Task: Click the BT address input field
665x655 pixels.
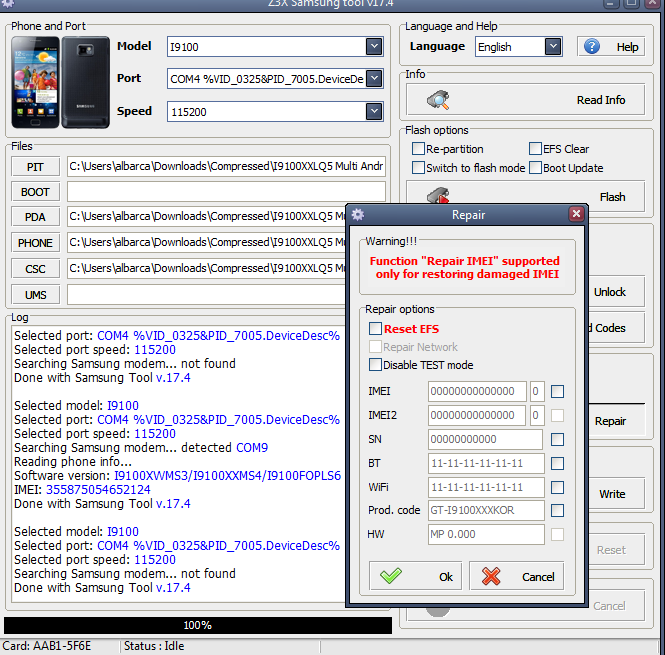Action: click(486, 463)
